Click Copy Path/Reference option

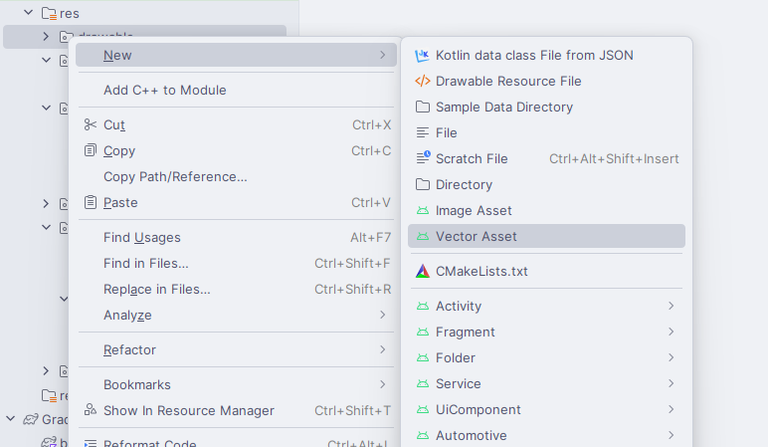click(x=175, y=177)
